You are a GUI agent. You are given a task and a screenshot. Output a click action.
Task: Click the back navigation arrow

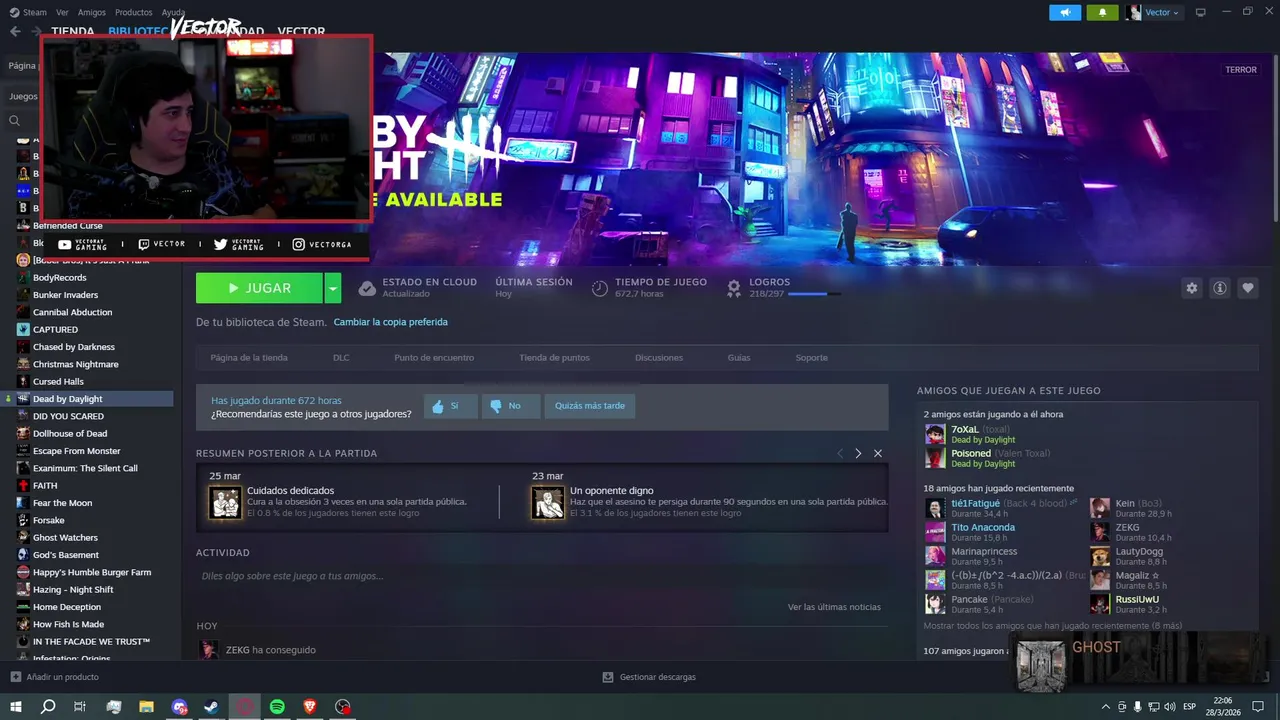point(15,31)
